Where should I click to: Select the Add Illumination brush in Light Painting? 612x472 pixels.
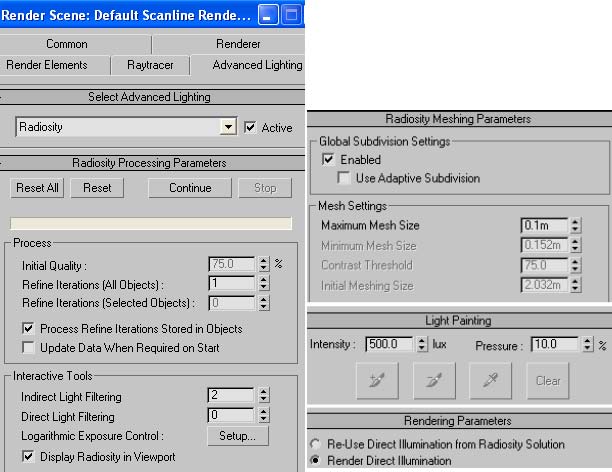377,380
